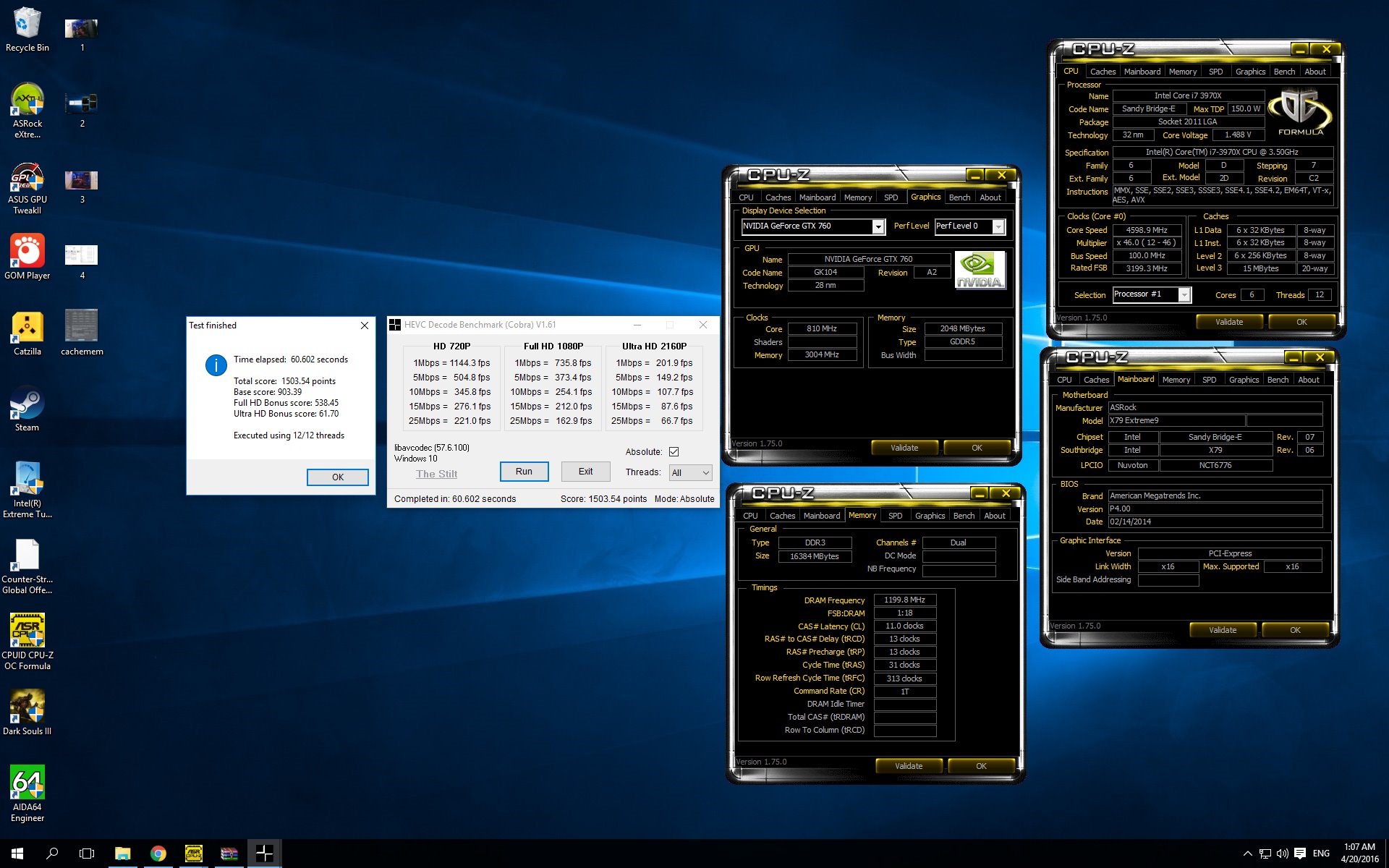Open the Windows Start menu
Image resolution: width=1389 pixels, height=868 pixels.
17,854
